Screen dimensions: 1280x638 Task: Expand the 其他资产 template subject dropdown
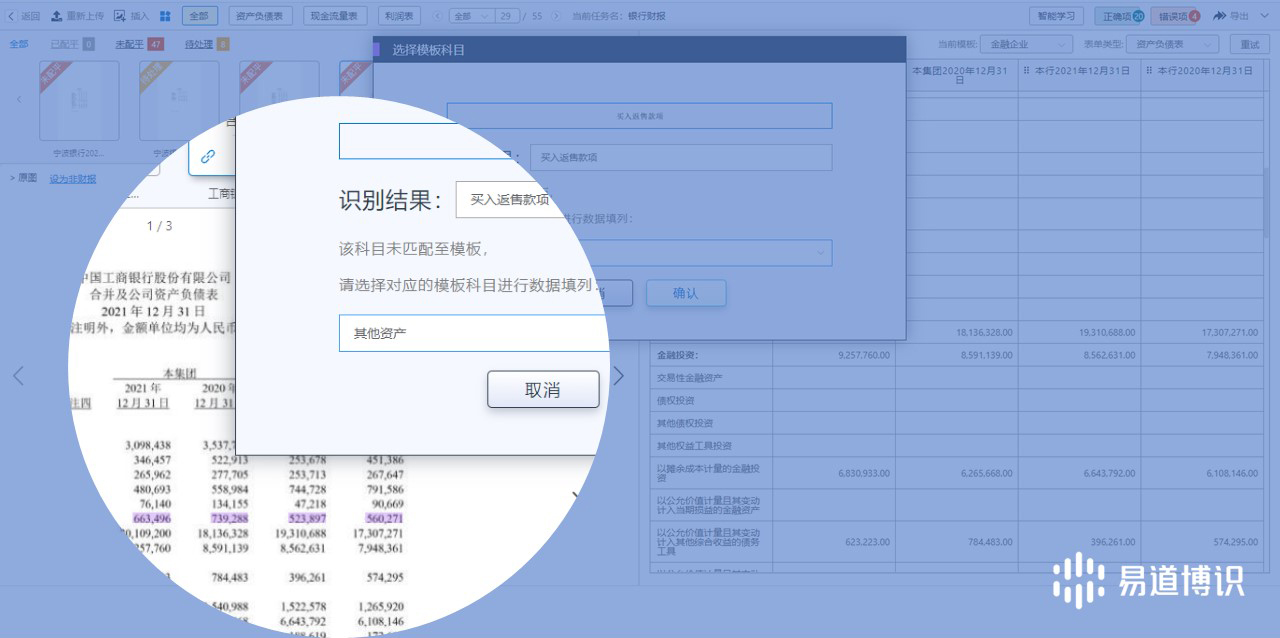coord(472,333)
